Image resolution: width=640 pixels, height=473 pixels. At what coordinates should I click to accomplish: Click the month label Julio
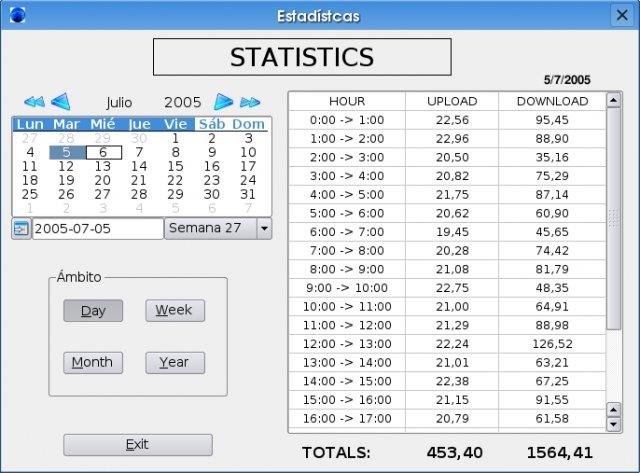tap(119, 102)
